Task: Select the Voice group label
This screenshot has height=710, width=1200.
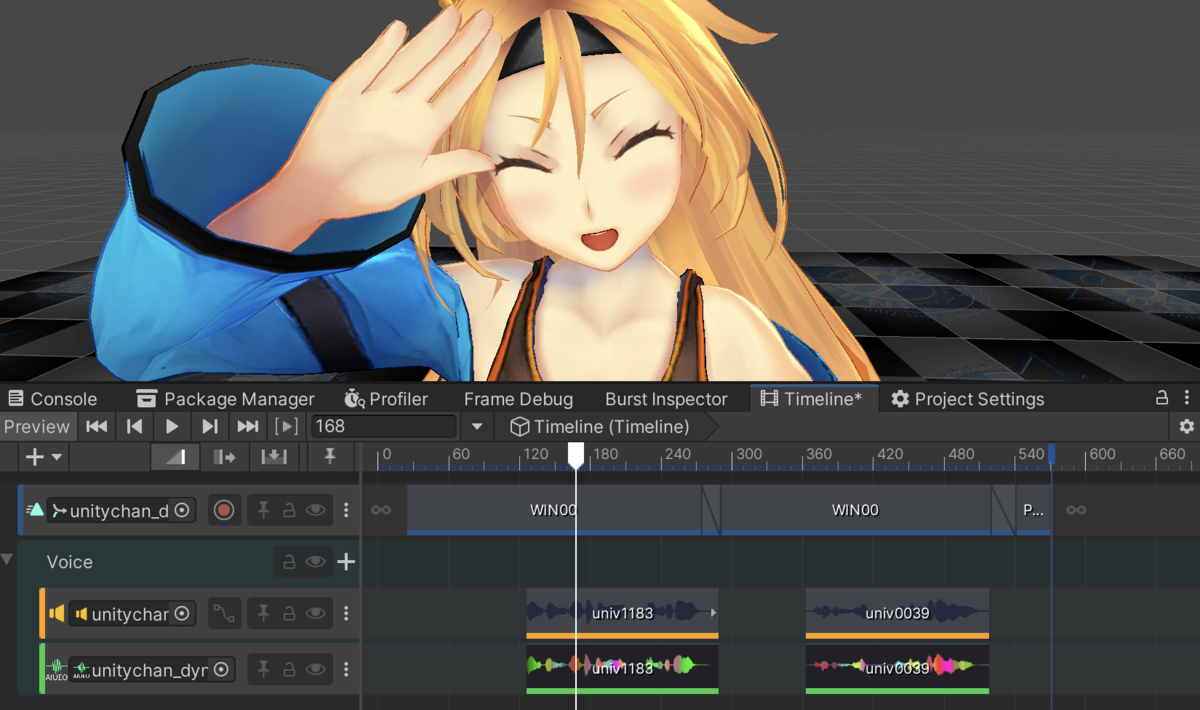Action: (70, 562)
